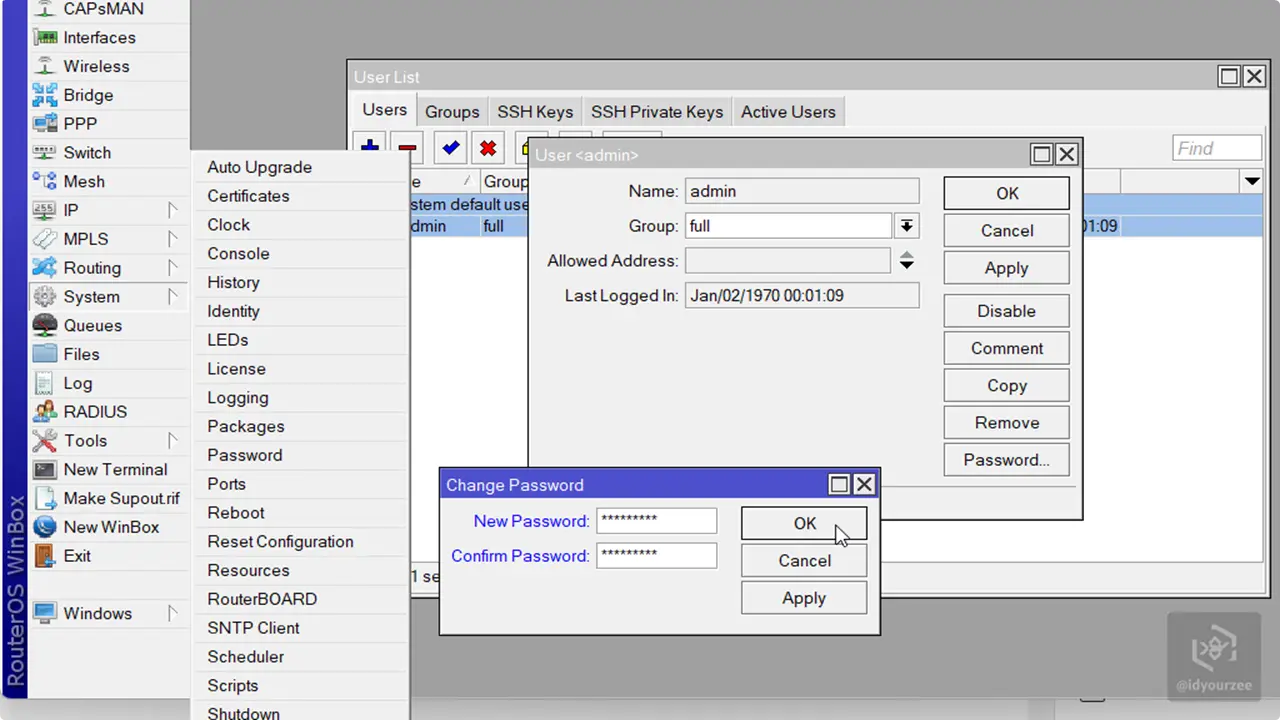The width and height of the screenshot is (1280, 720).
Task: Click the red X disable icon
Action: click(x=488, y=148)
